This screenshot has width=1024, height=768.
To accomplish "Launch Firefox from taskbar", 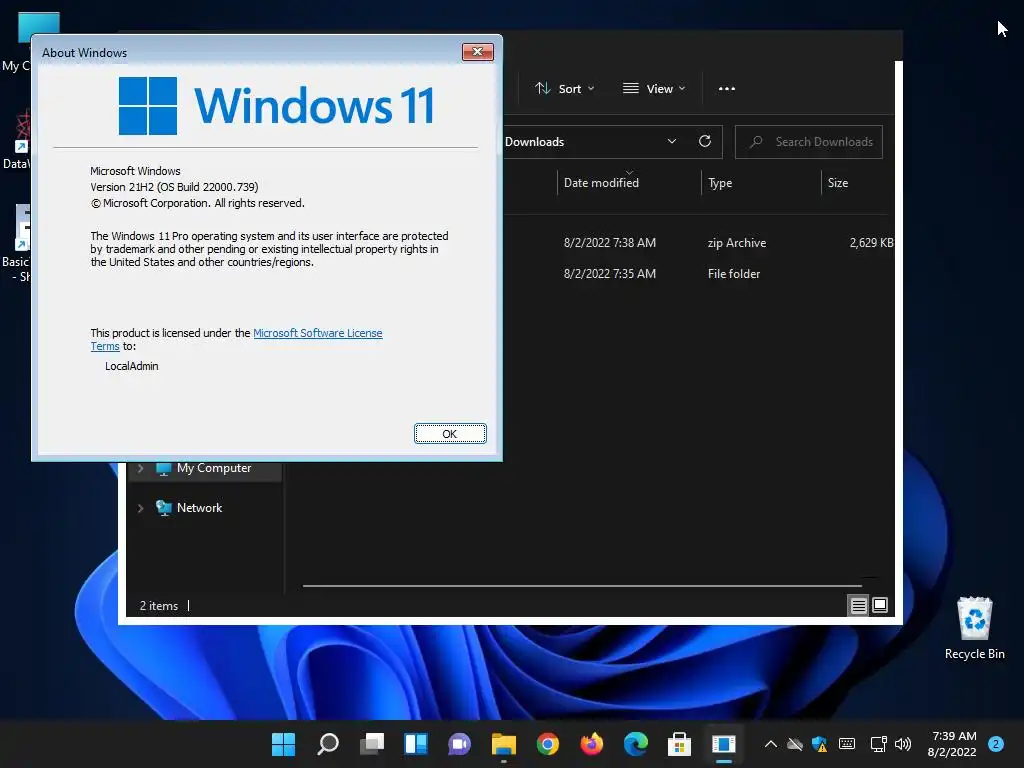I will click(x=592, y=744).
